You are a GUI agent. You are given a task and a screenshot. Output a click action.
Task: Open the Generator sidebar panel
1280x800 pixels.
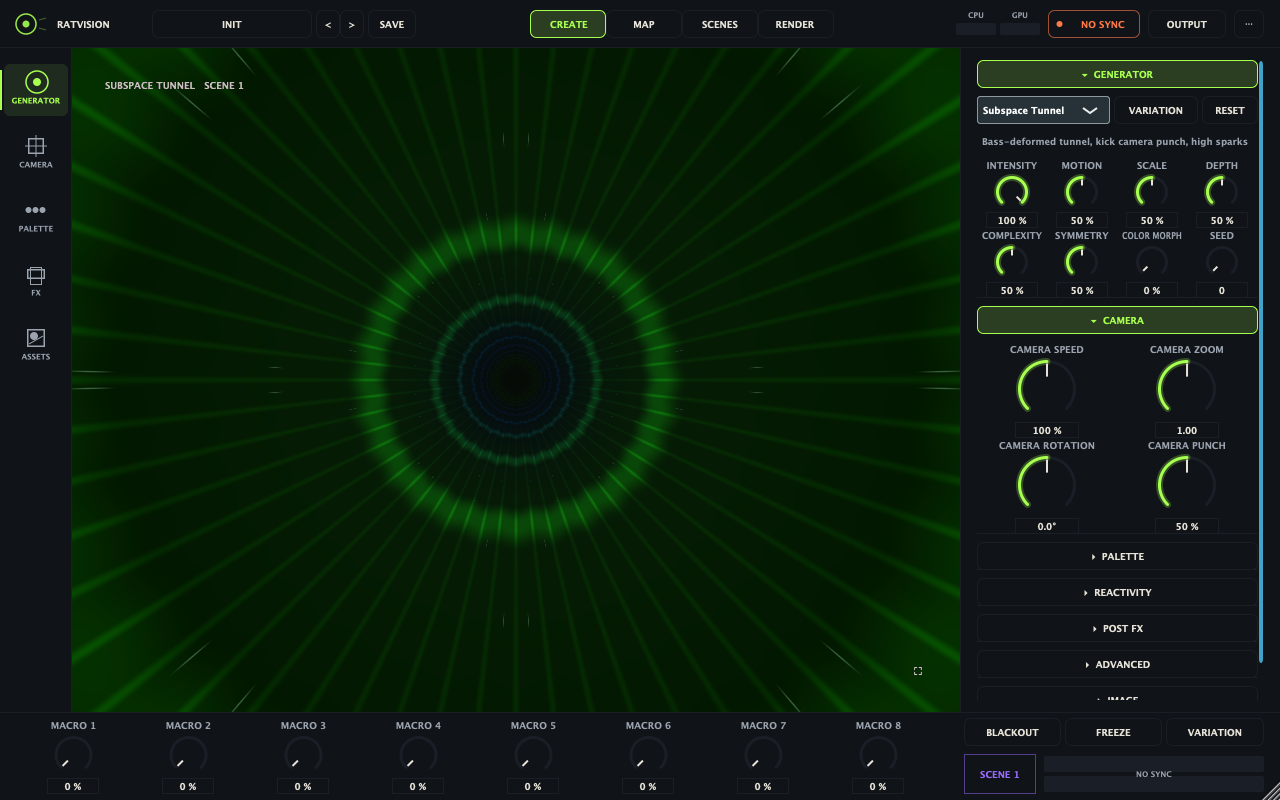pyautogui.click(x=36, y=89)
